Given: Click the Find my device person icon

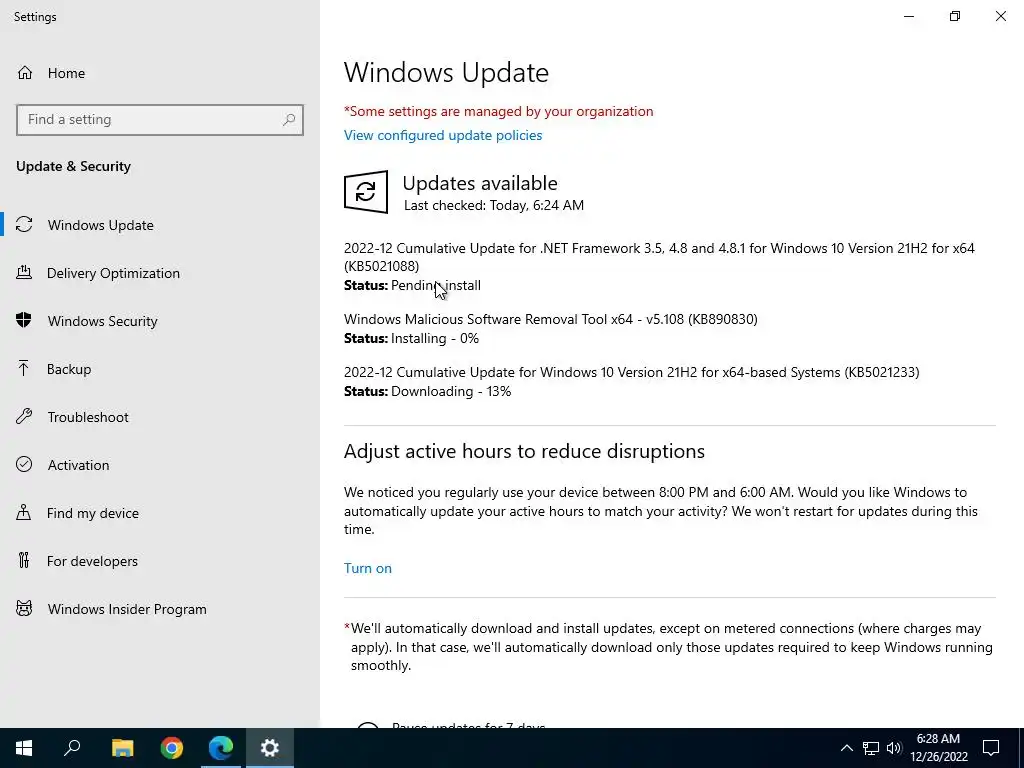Looking at the screenshot, I should click(x=24, y=512).
